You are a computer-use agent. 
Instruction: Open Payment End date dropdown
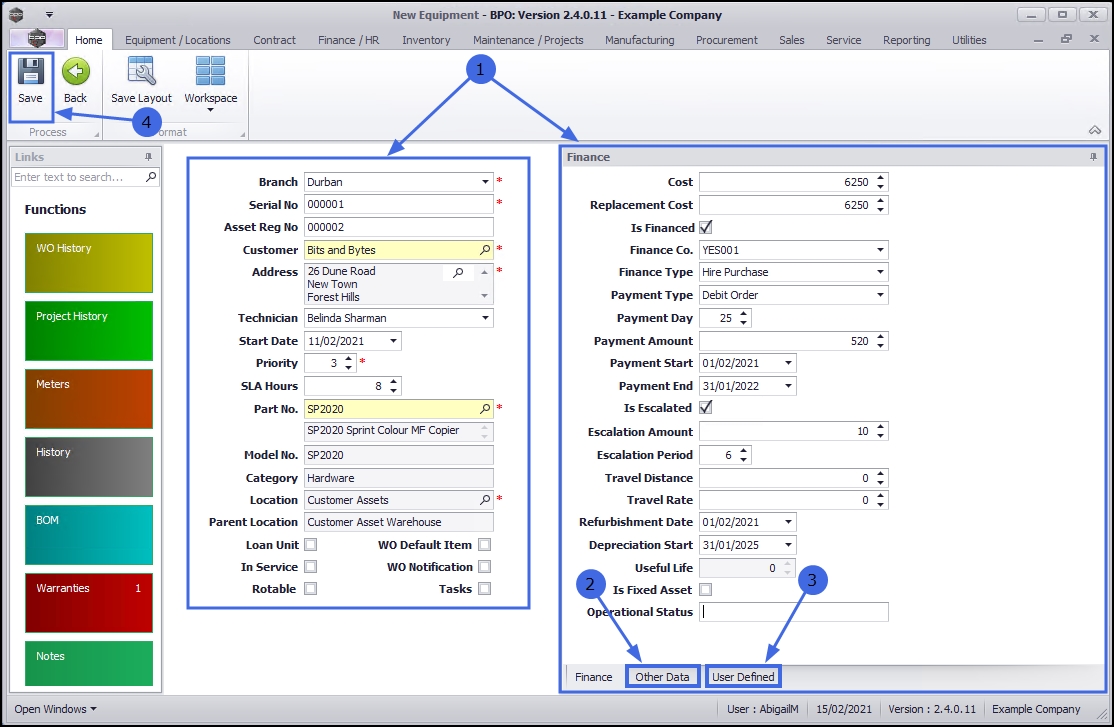tap(788, 386)
